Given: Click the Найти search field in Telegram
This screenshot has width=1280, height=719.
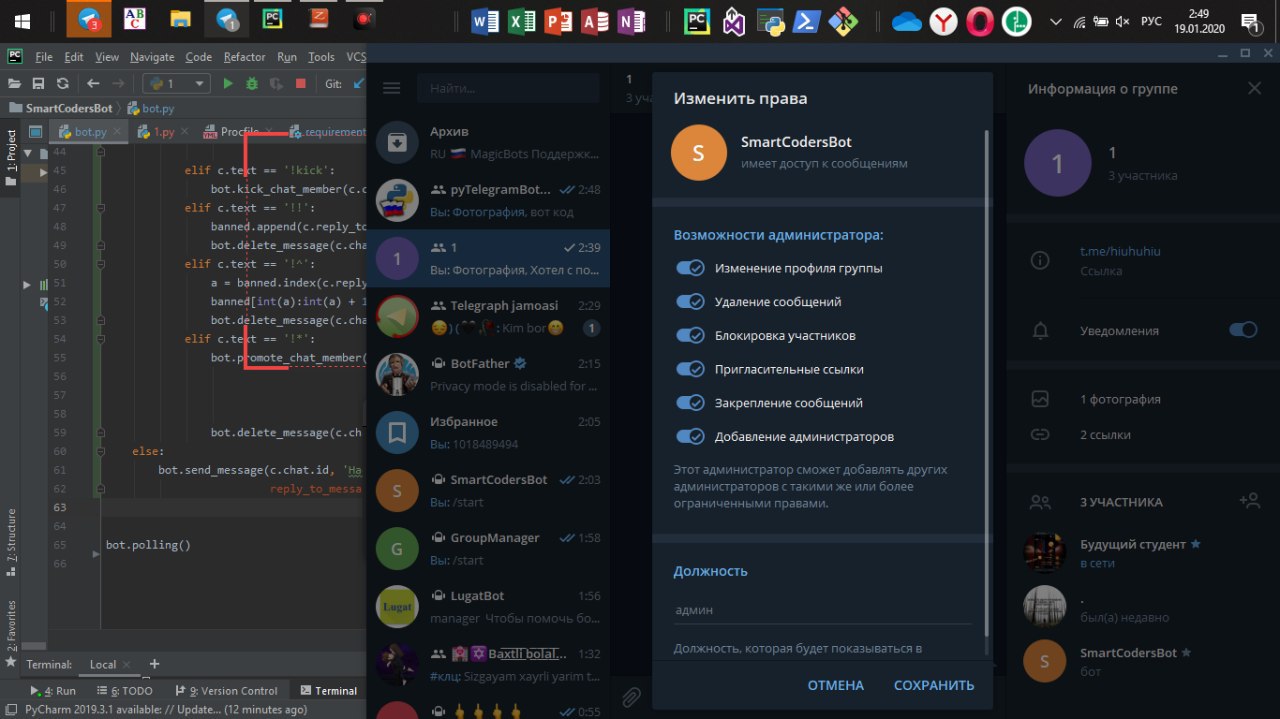Looking at the screenshot, I should coord(508,89).
